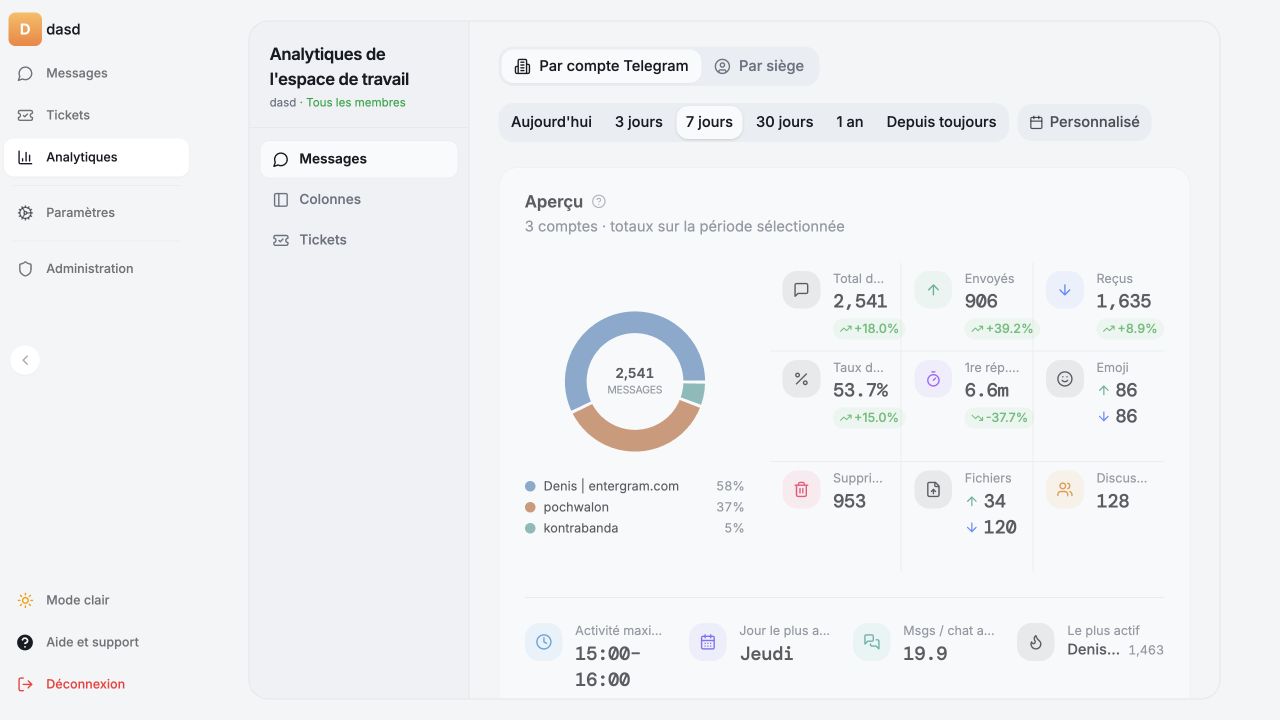
Task: Switch to Par siège view
Action: coord(759,66)
